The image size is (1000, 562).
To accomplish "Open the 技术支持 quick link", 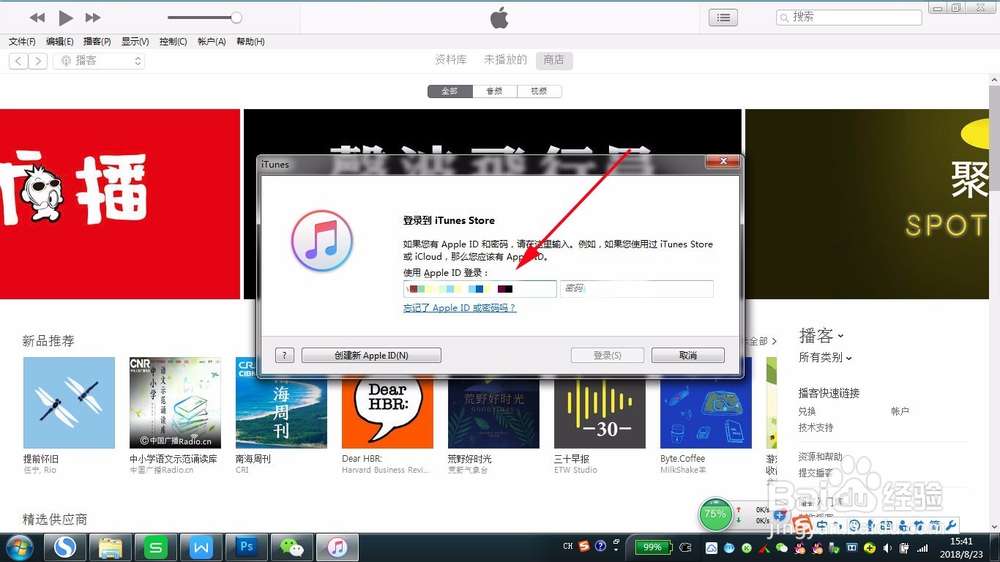I will click(x=816, y=427).
